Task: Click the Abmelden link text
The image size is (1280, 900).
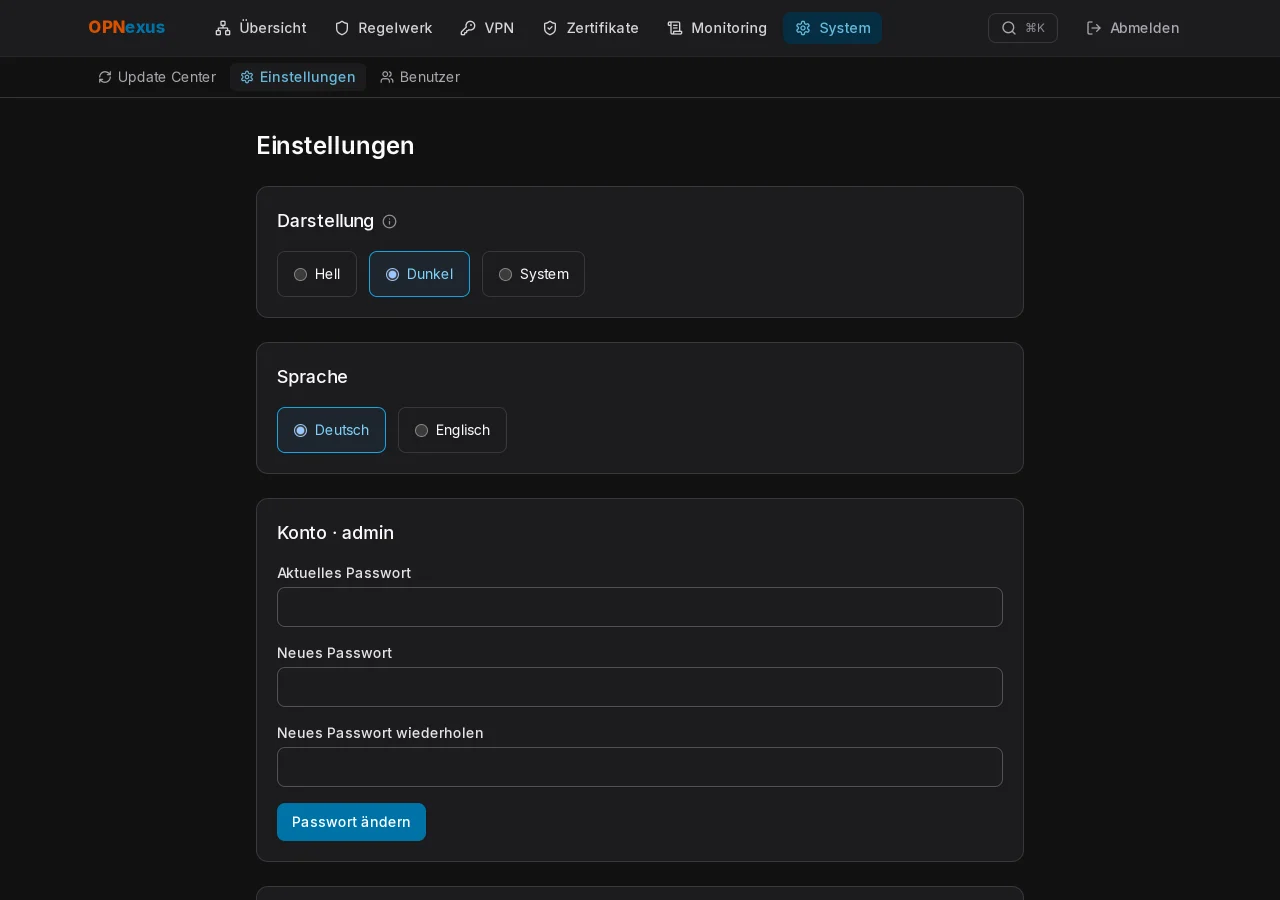Action: click(1144, 28)
